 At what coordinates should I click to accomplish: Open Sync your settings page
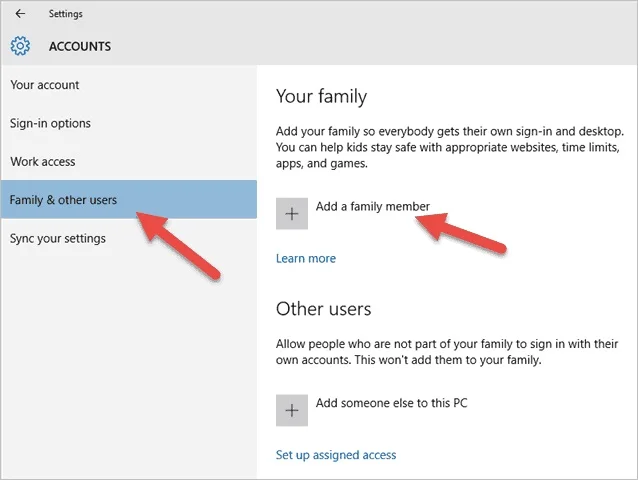point(58,238)
